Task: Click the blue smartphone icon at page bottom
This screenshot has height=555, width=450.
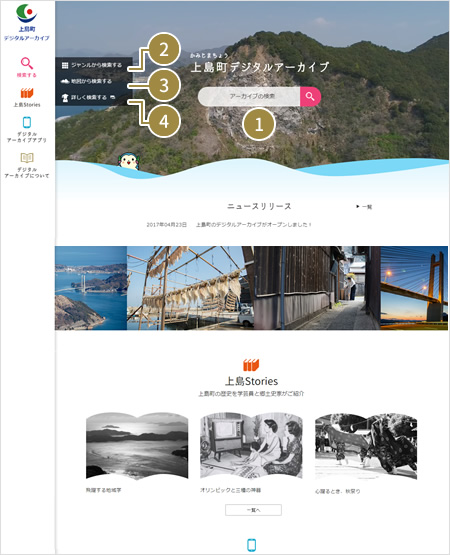Action: 251,545
